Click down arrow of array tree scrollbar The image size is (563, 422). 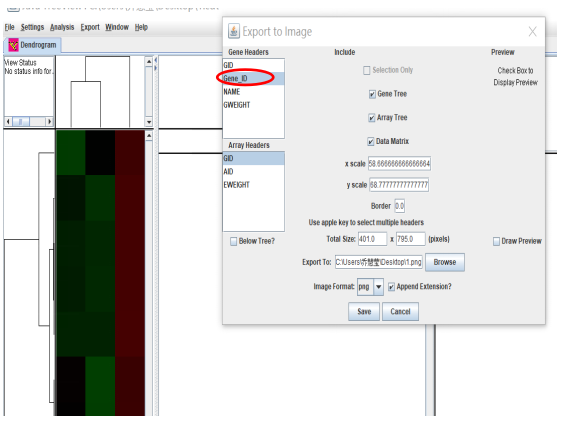coord(149,122)
